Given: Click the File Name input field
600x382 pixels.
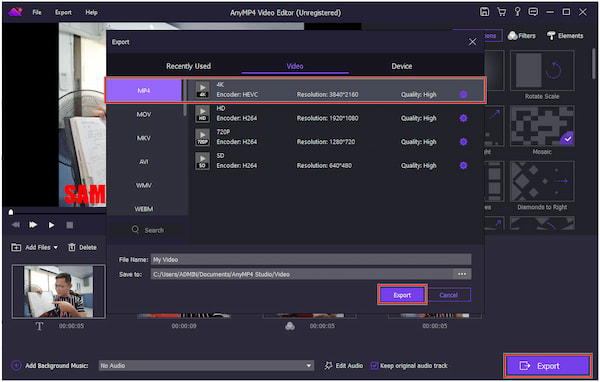Looking at the screenshot, I should [311, 260].
